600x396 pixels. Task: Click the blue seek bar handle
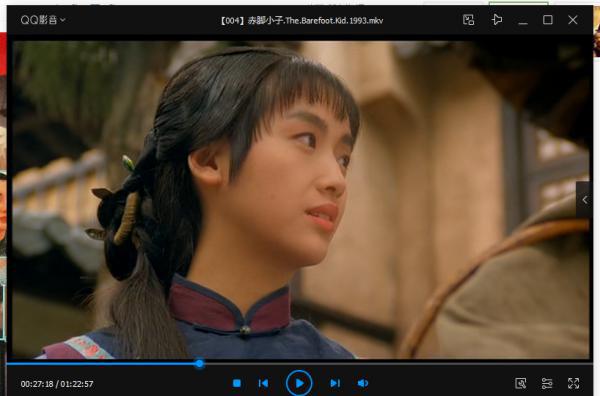199,363
